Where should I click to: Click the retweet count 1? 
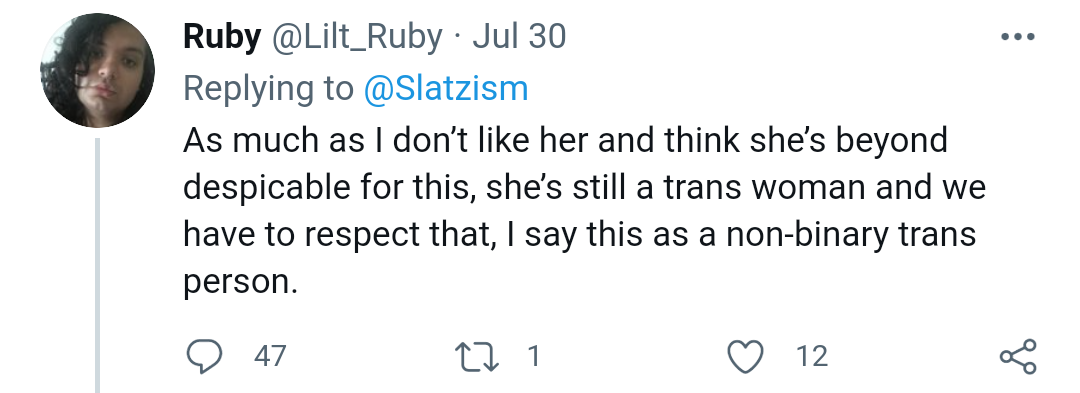(x=534, y=357)
